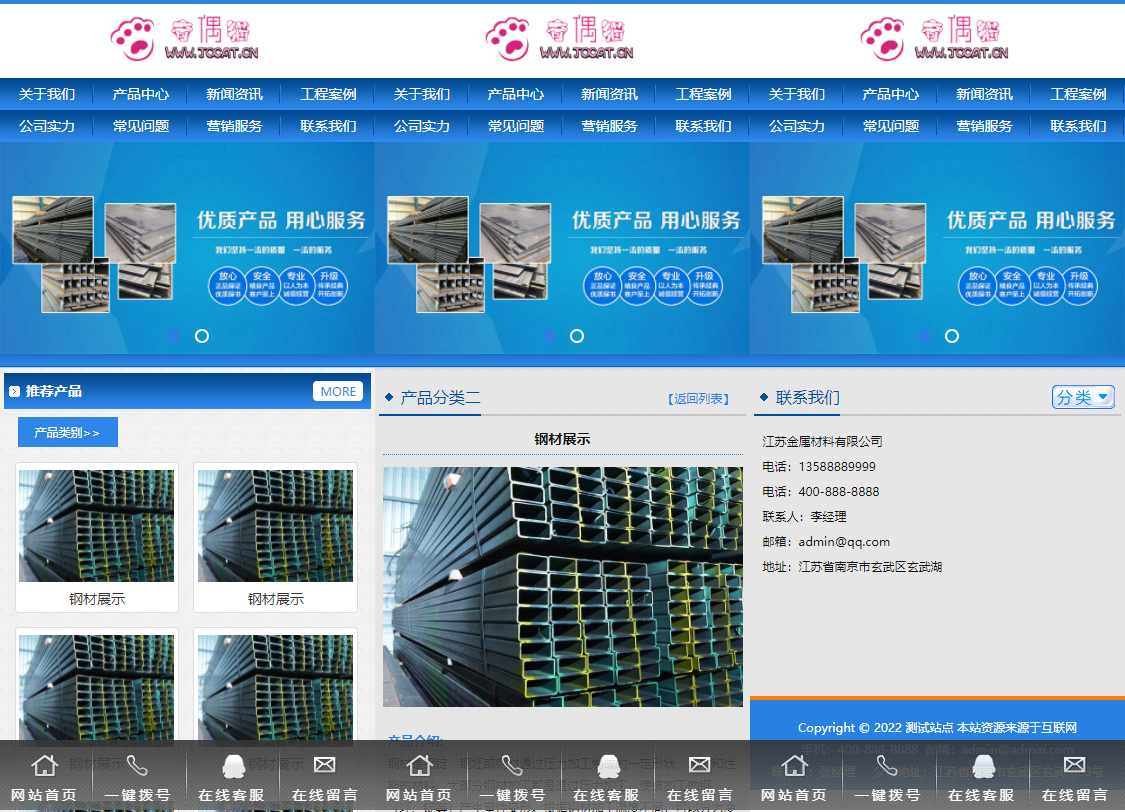Tap the 网站首页 house icon on the 推荐产品 page
This screenshot has height=812, width=1125.
click(44, 765)
